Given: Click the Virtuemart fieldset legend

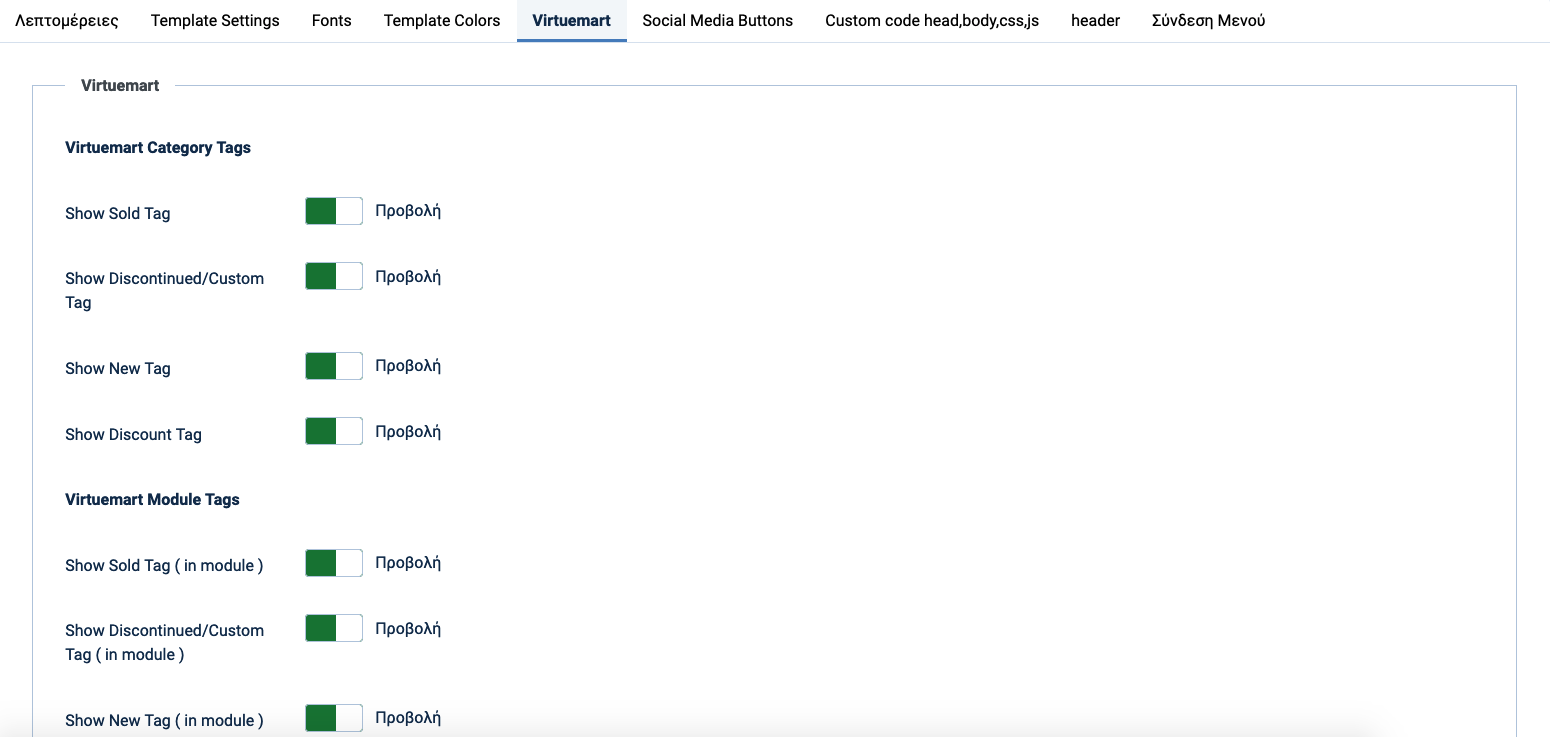Looking at the screenshot, I should 120,86.
